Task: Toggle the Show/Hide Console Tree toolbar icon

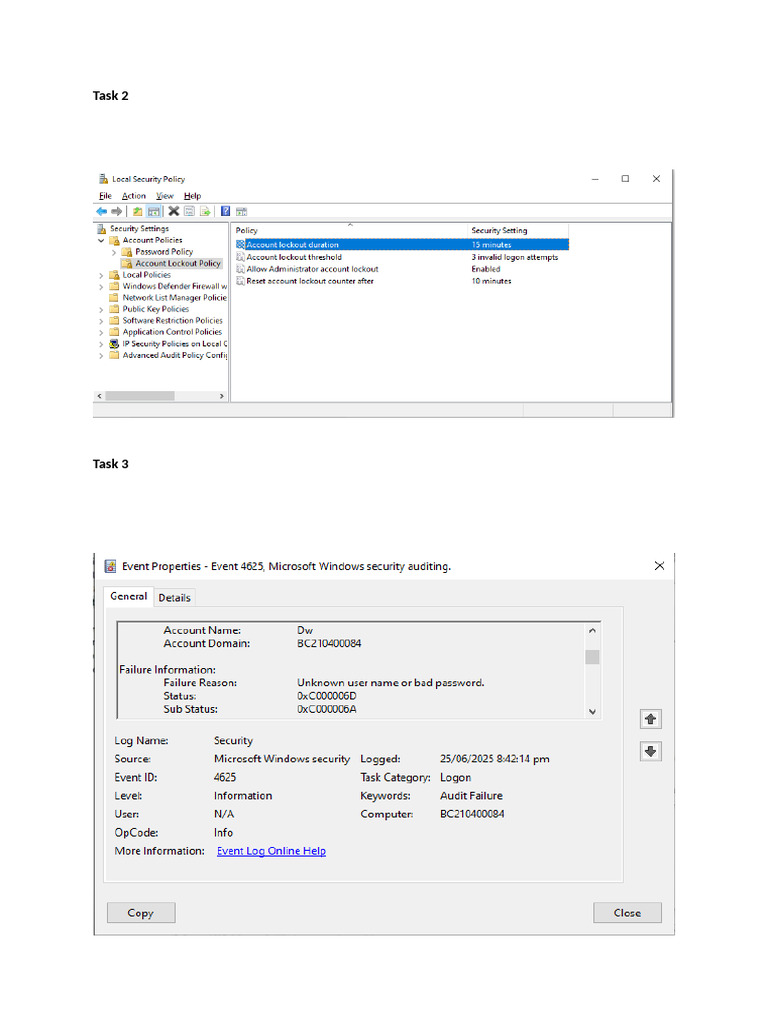Action: 153,212
